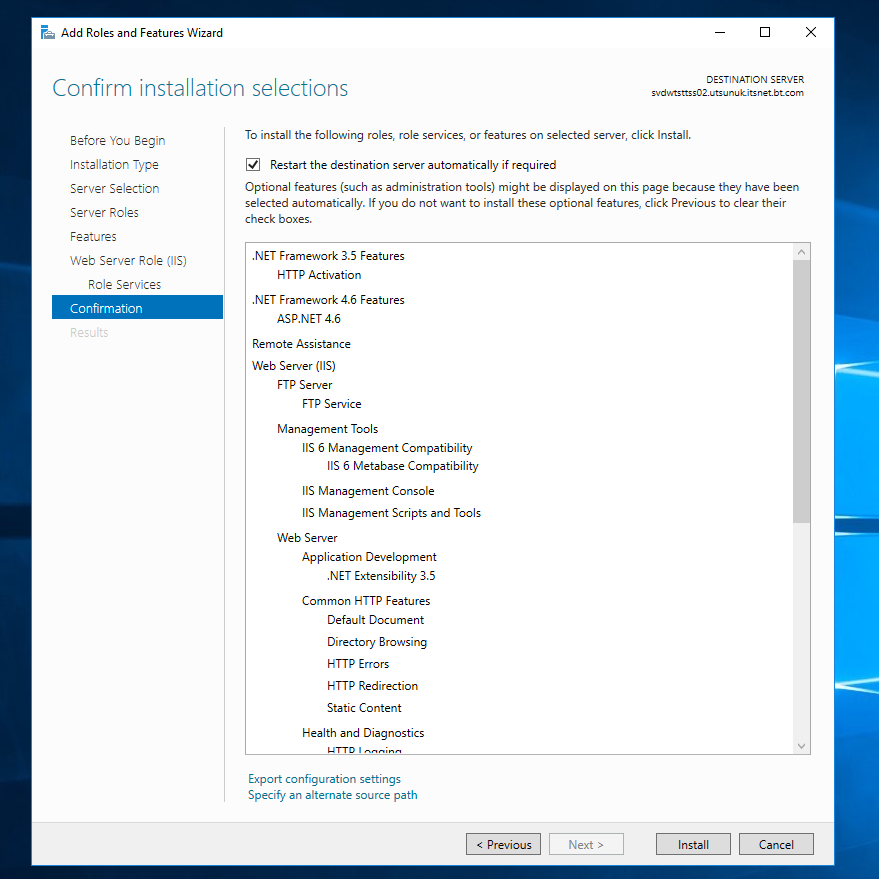879x879 pixels.
Task: Click the Add Roles wizard title bar icon
Action: click(48, 33)
